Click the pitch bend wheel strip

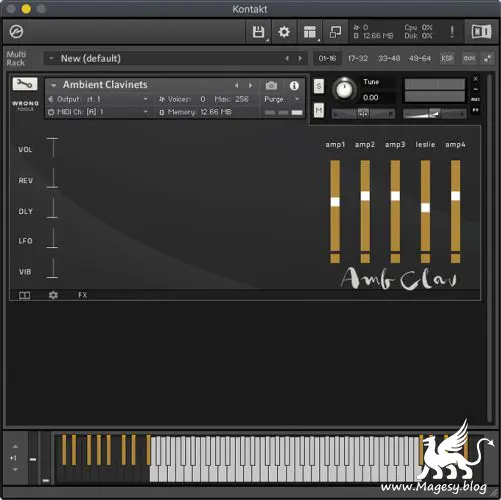[33, 458]
